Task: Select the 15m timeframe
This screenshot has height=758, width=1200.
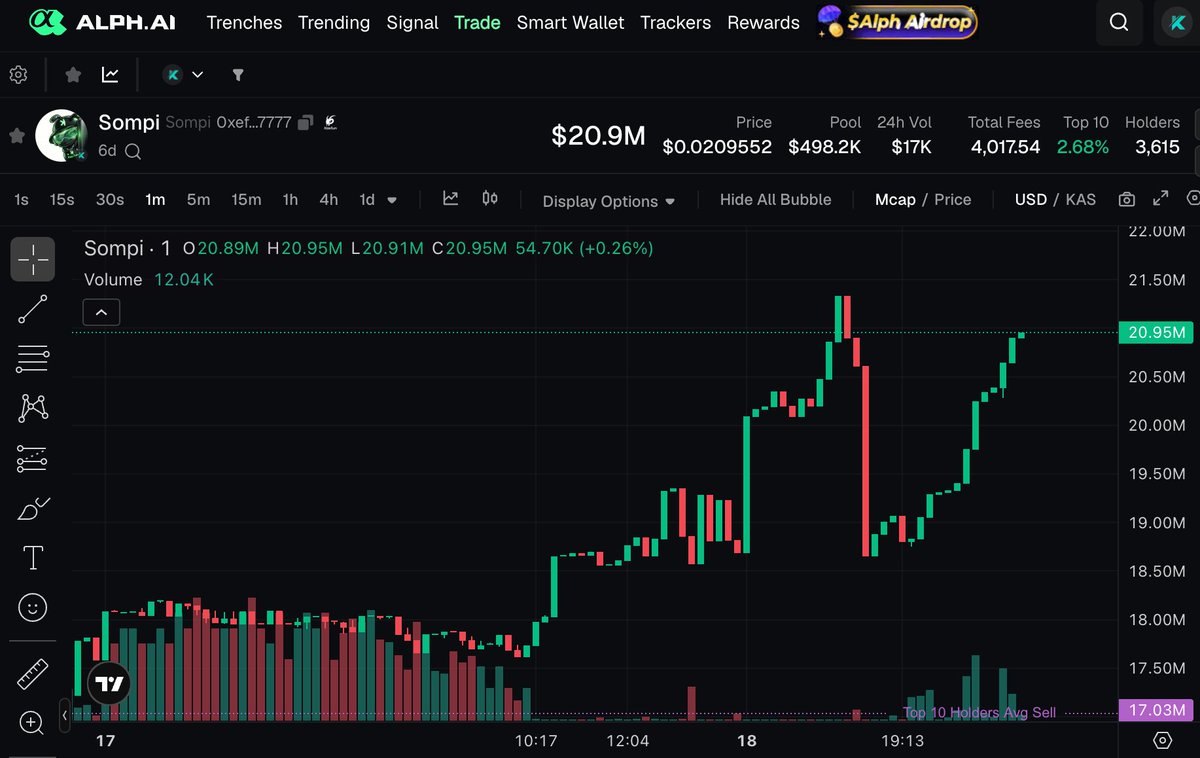Action: coord(246,200)
